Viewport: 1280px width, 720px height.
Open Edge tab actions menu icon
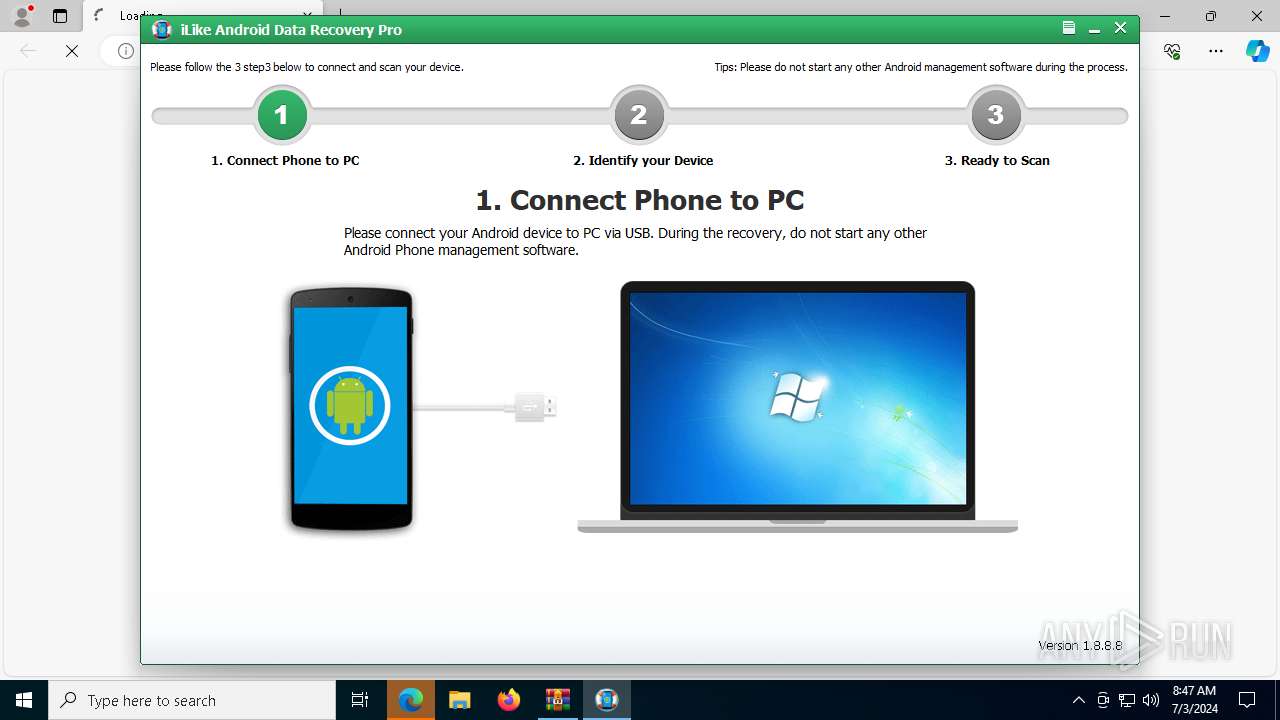[60, 16]
